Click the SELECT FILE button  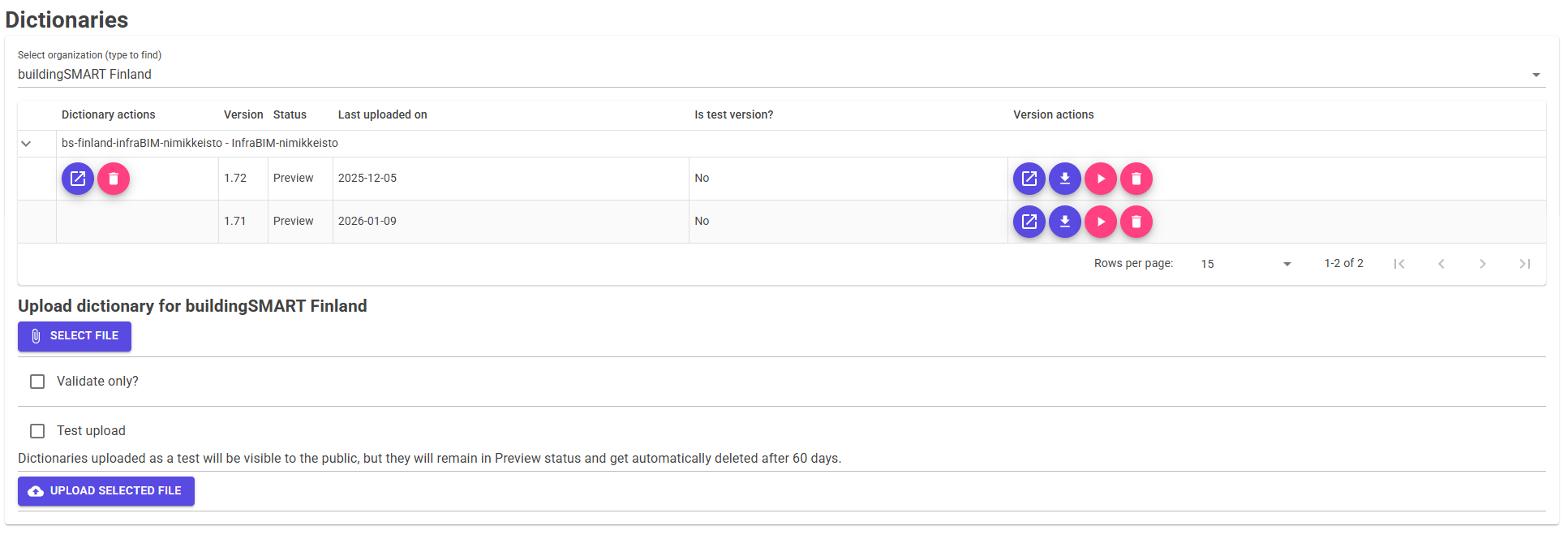point(75,336)
